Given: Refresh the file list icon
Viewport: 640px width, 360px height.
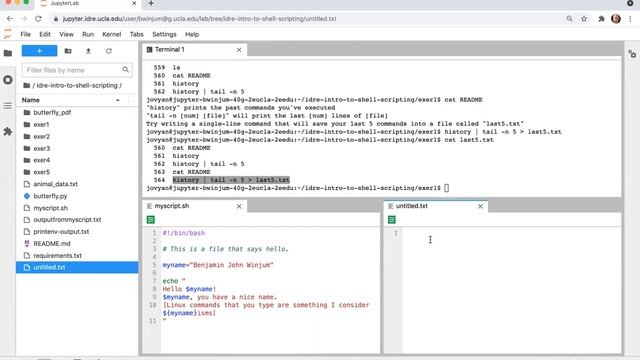Looking at the screenshot, I should [x=109, y=51].
